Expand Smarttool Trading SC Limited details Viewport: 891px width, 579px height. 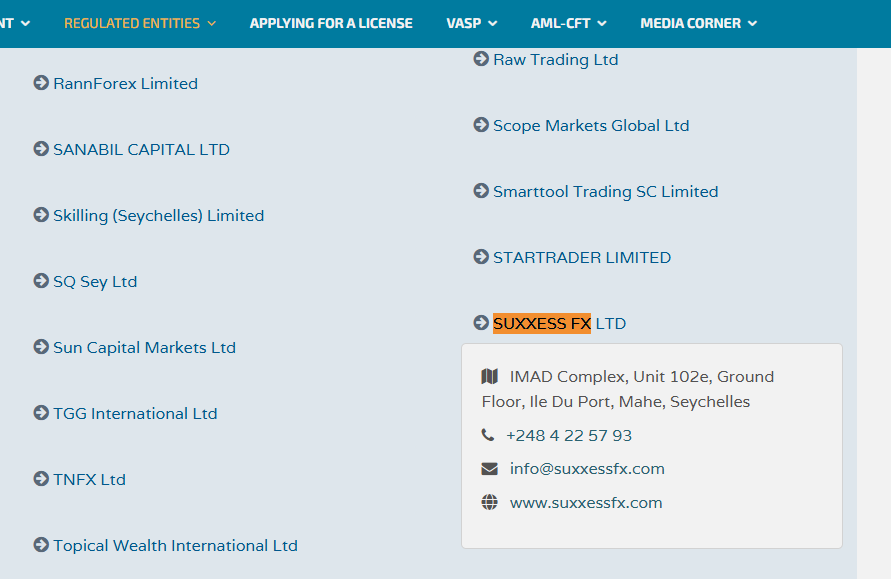tap(606, 191)
